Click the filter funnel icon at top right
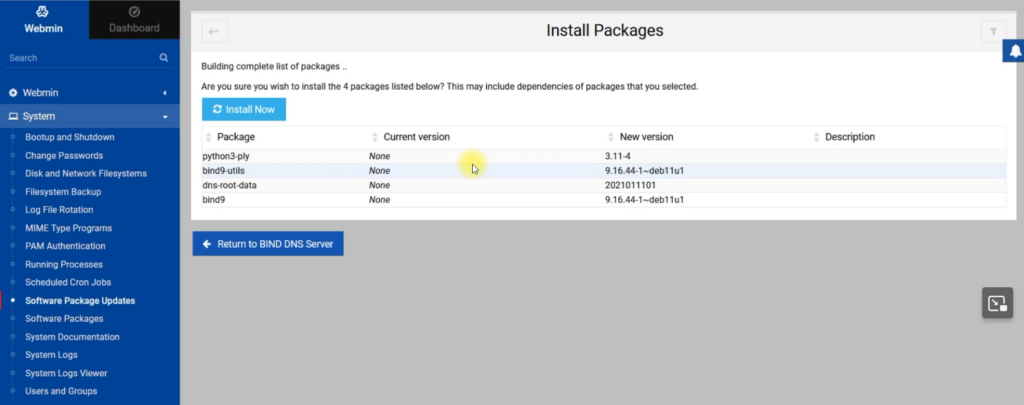Screen dimensions: 1024x405 (x=989, y=32)
